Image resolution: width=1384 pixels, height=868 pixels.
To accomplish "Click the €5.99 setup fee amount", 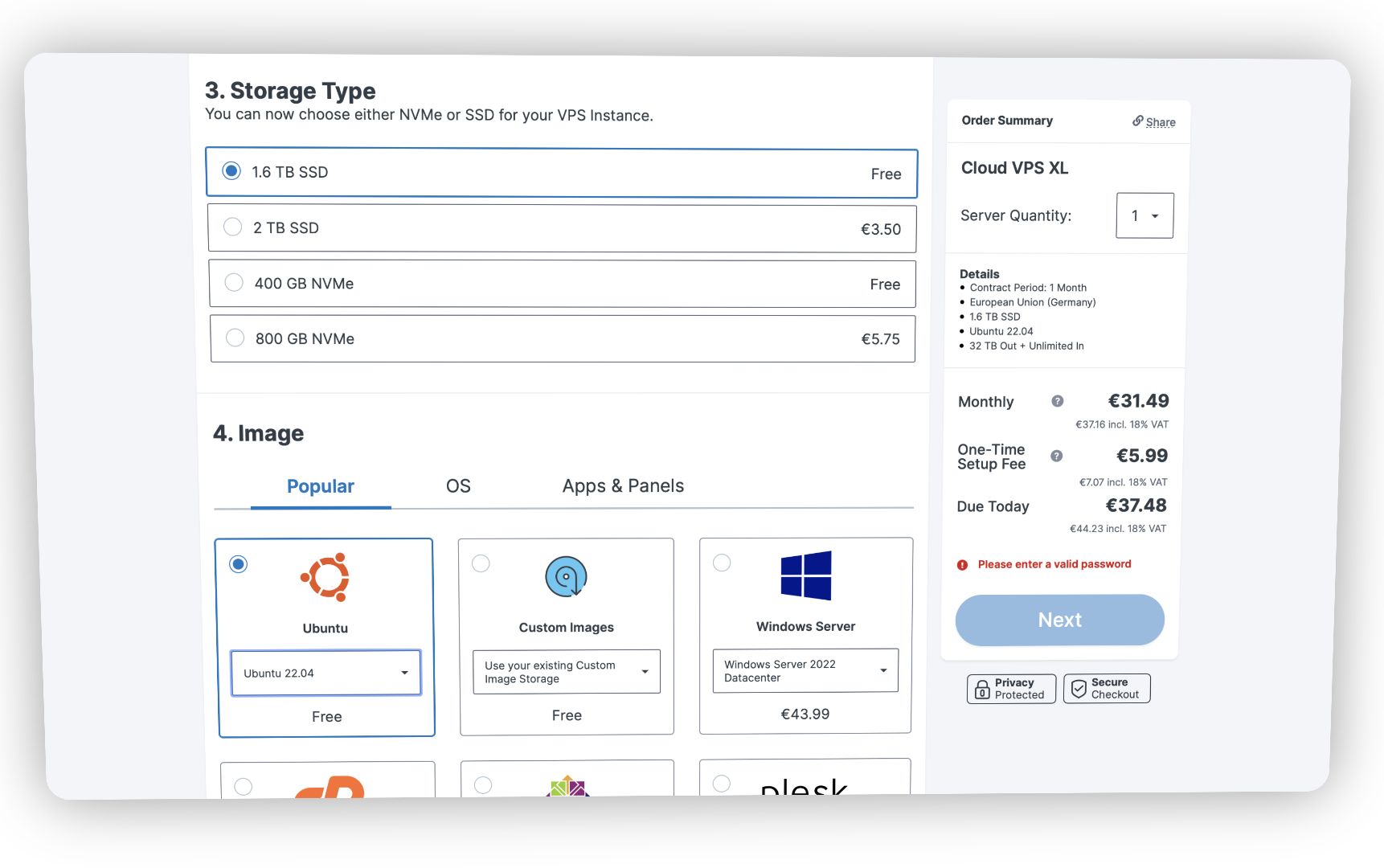I will click(1142, 456).
